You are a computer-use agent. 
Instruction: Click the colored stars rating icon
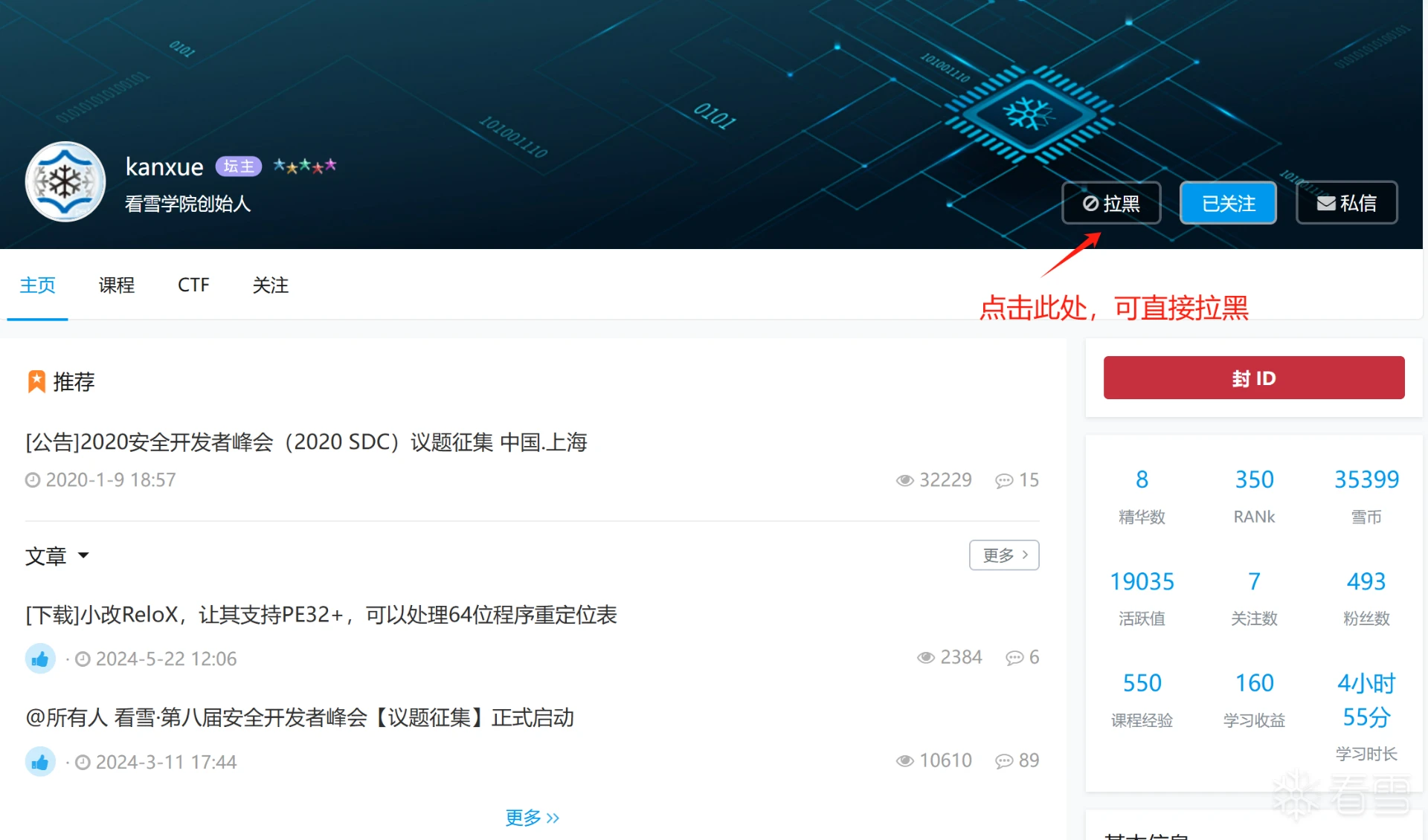coord(305,166)
